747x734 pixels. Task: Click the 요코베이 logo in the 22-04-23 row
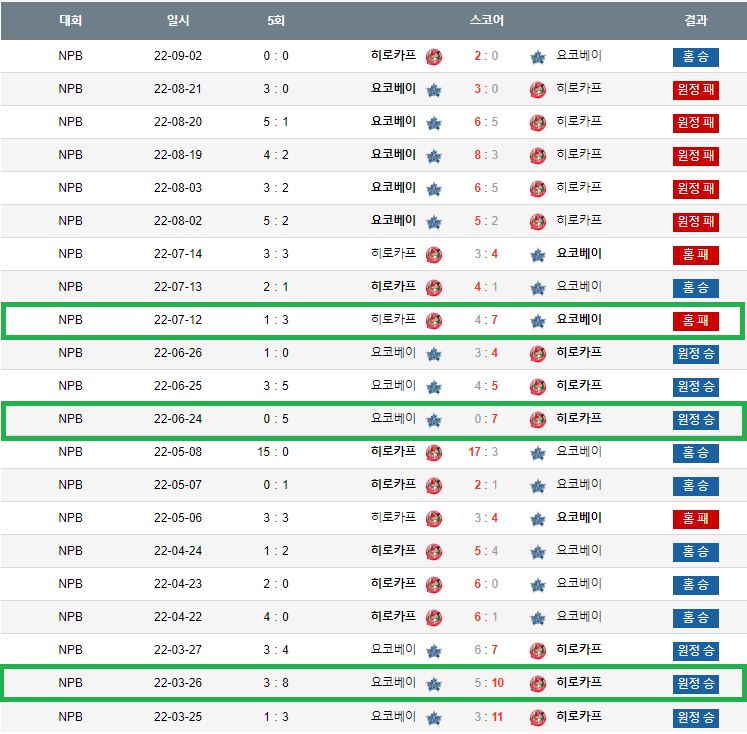(538, 585)
